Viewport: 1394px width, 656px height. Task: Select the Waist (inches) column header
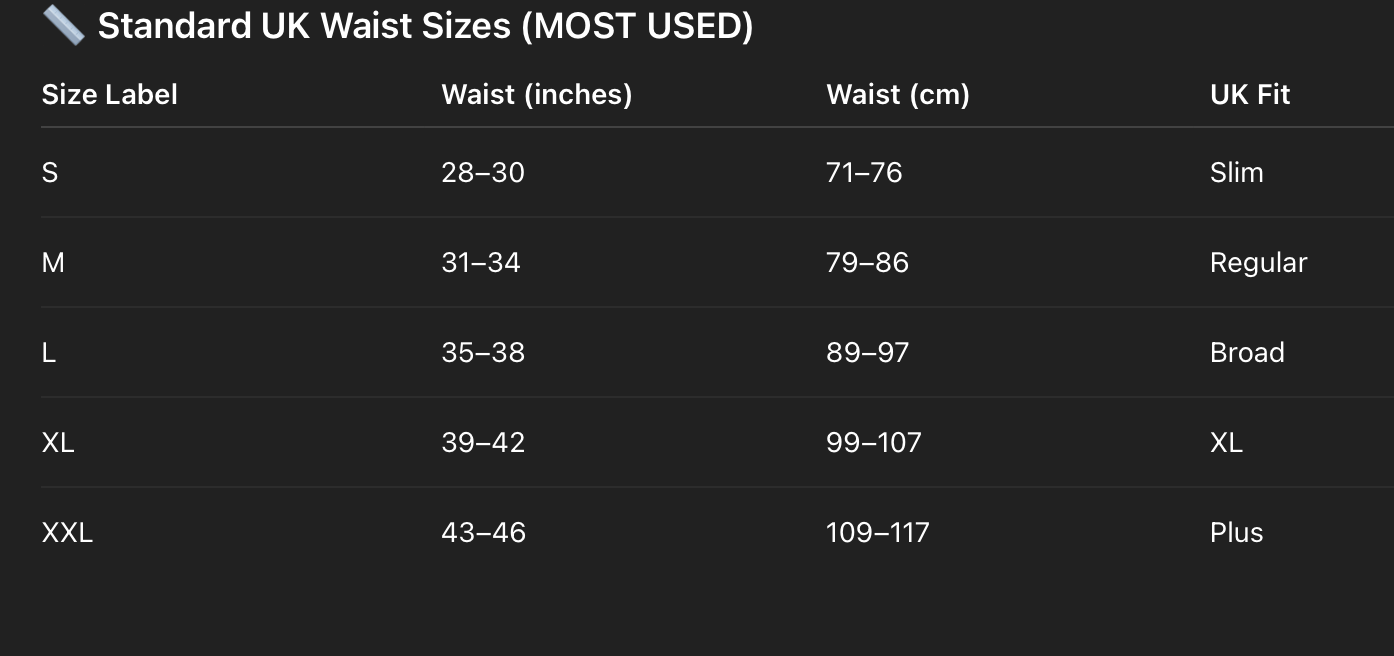[537, 95]
